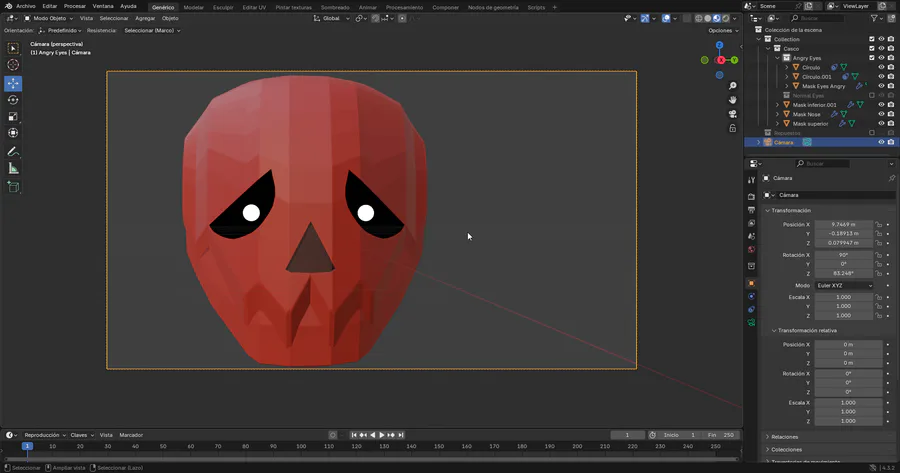Switch to the Sombreado workspace tab

coord(335,7)
